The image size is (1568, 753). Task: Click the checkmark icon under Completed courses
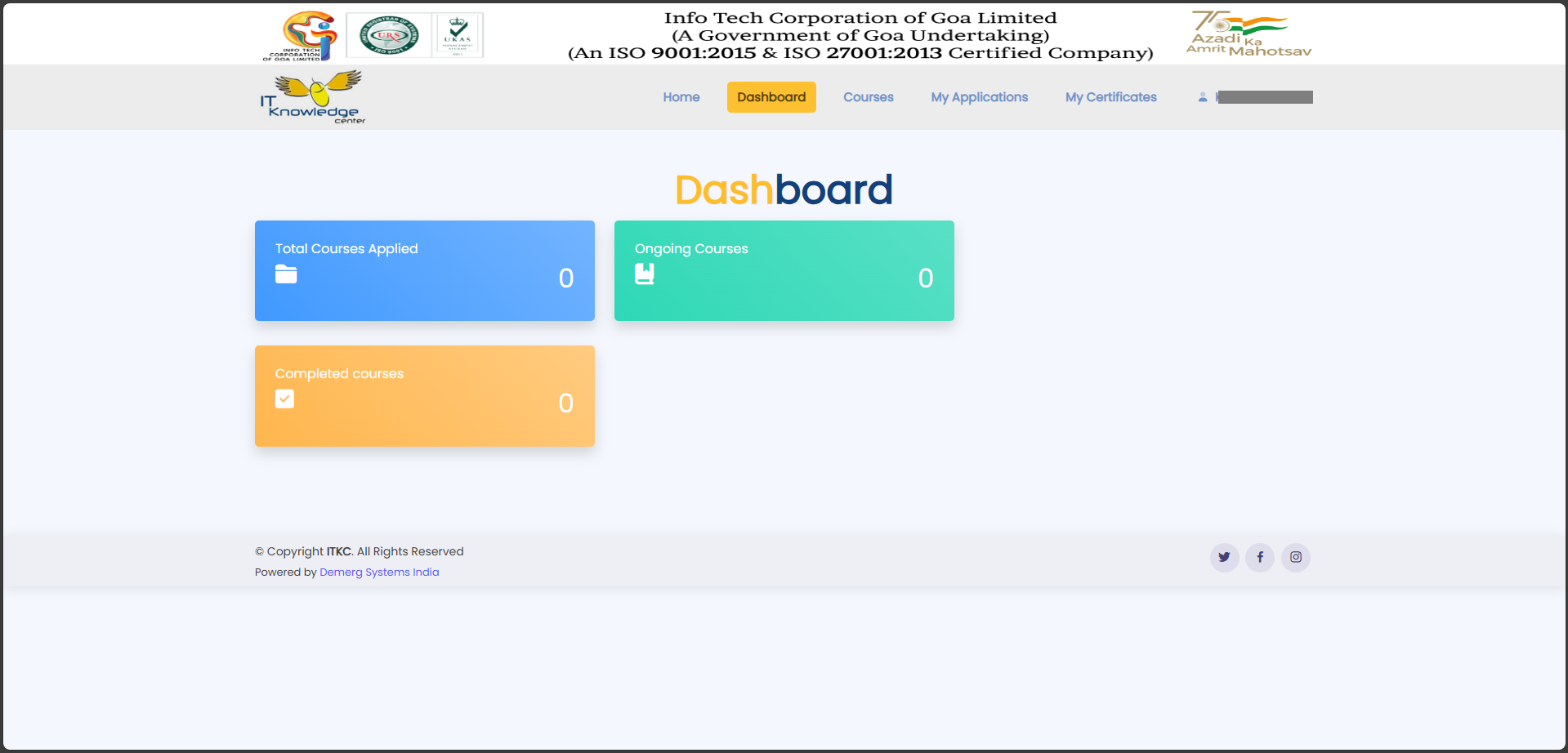pos(284,399)
